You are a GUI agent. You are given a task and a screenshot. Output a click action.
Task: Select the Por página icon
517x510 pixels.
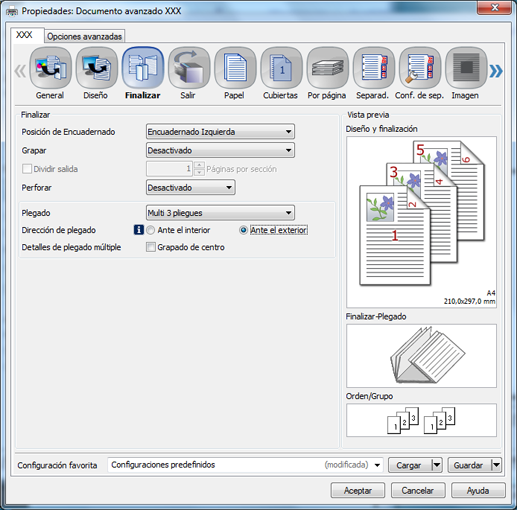[327, 68]
